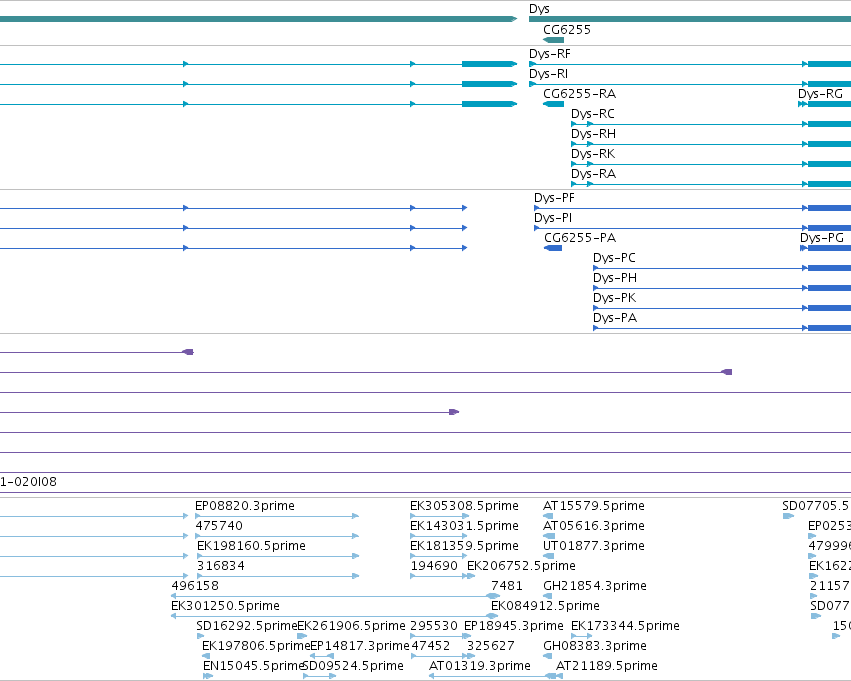Click the Dys-RA transcript label
Viewport: 851px width, 681px height.
[x=593, y=174]
